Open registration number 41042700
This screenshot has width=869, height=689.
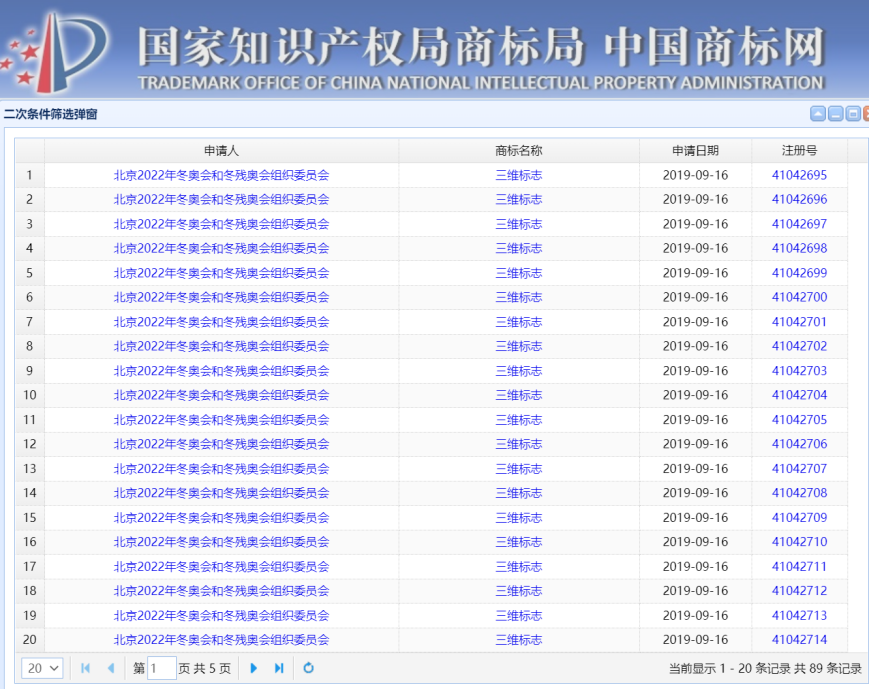click(799, 297)
